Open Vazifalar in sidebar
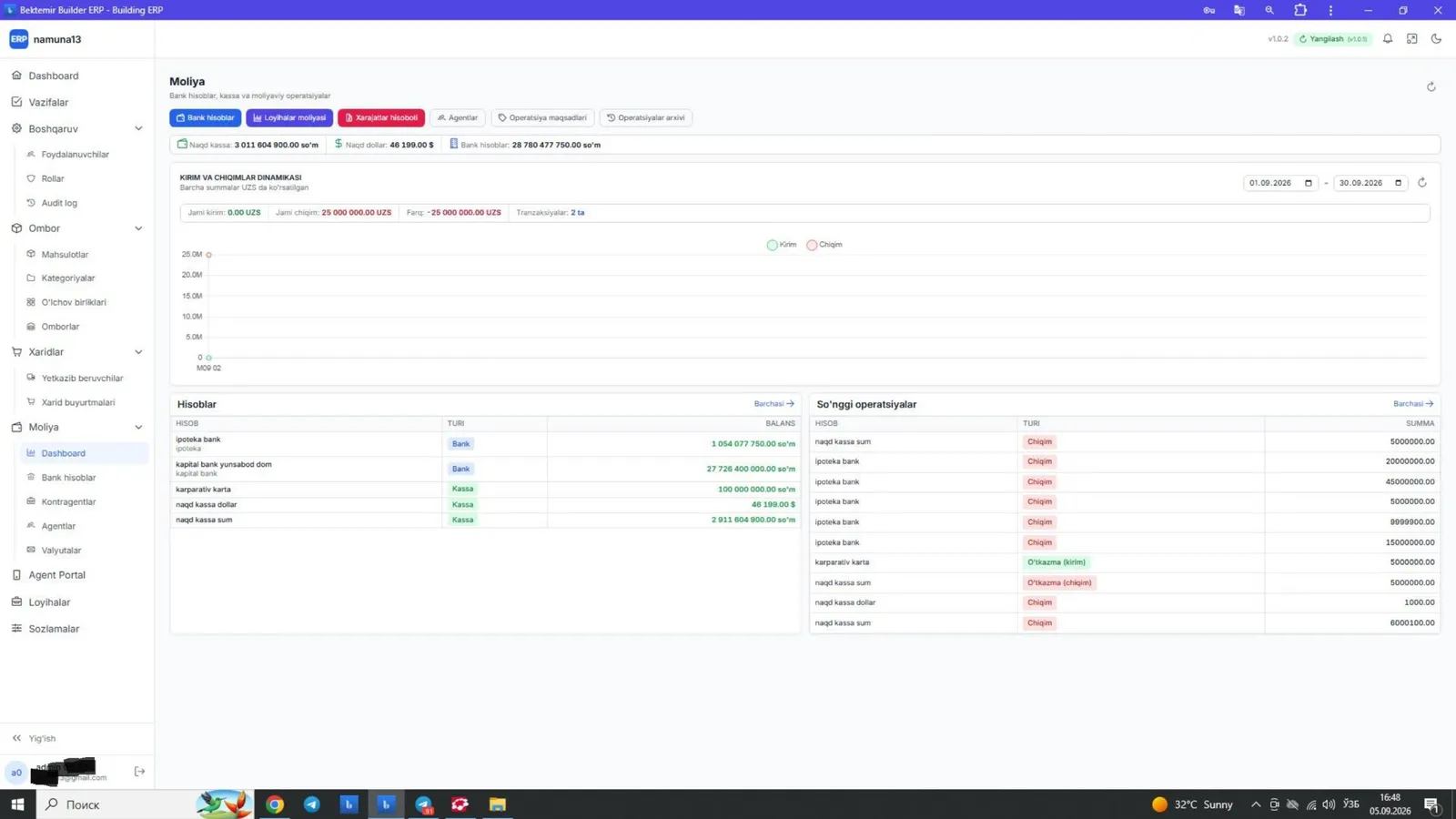This screenshot has height=819, width=1456. click(48, 102)
